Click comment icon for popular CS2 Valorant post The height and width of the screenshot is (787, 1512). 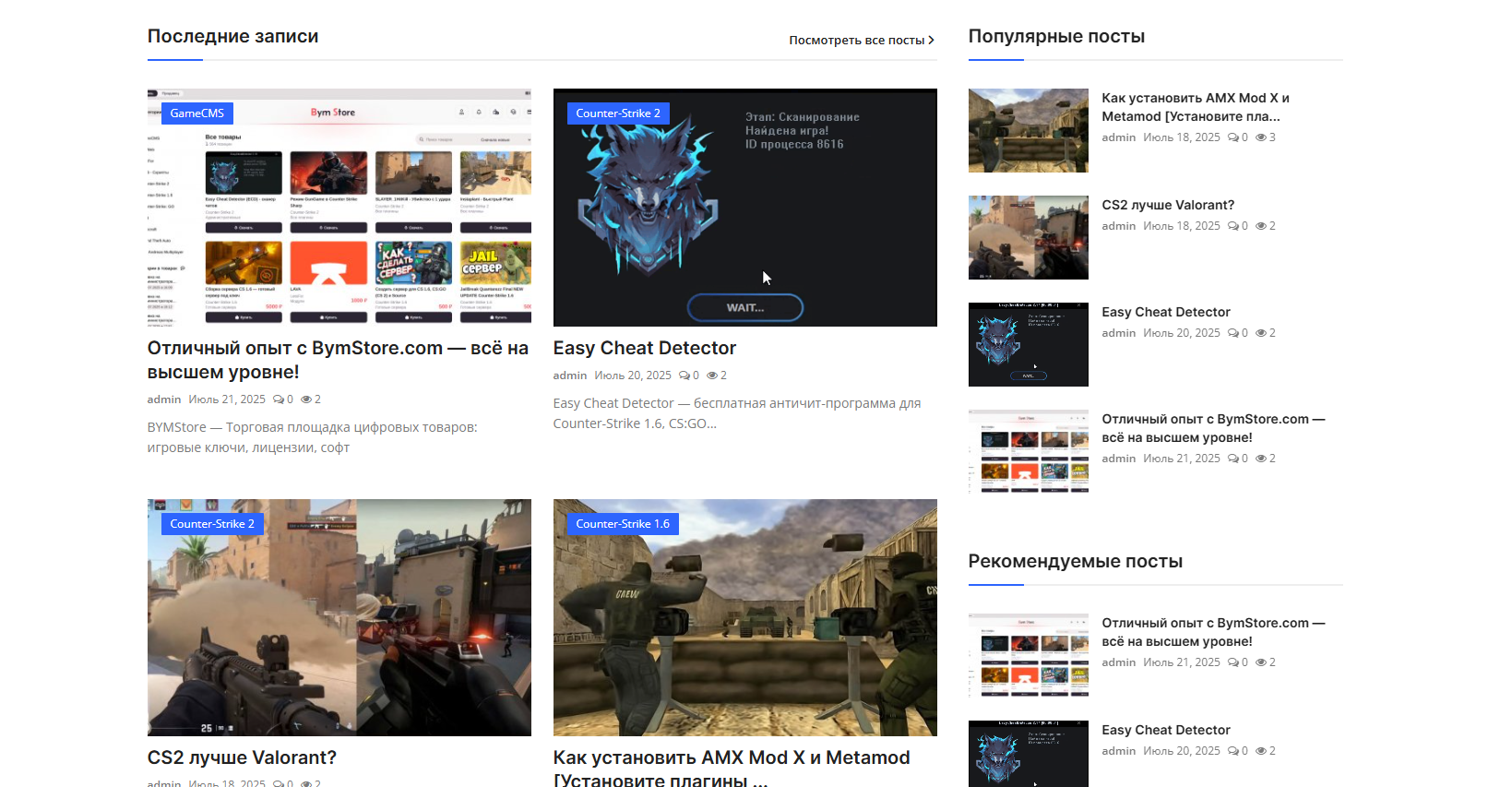(1232, 226)
